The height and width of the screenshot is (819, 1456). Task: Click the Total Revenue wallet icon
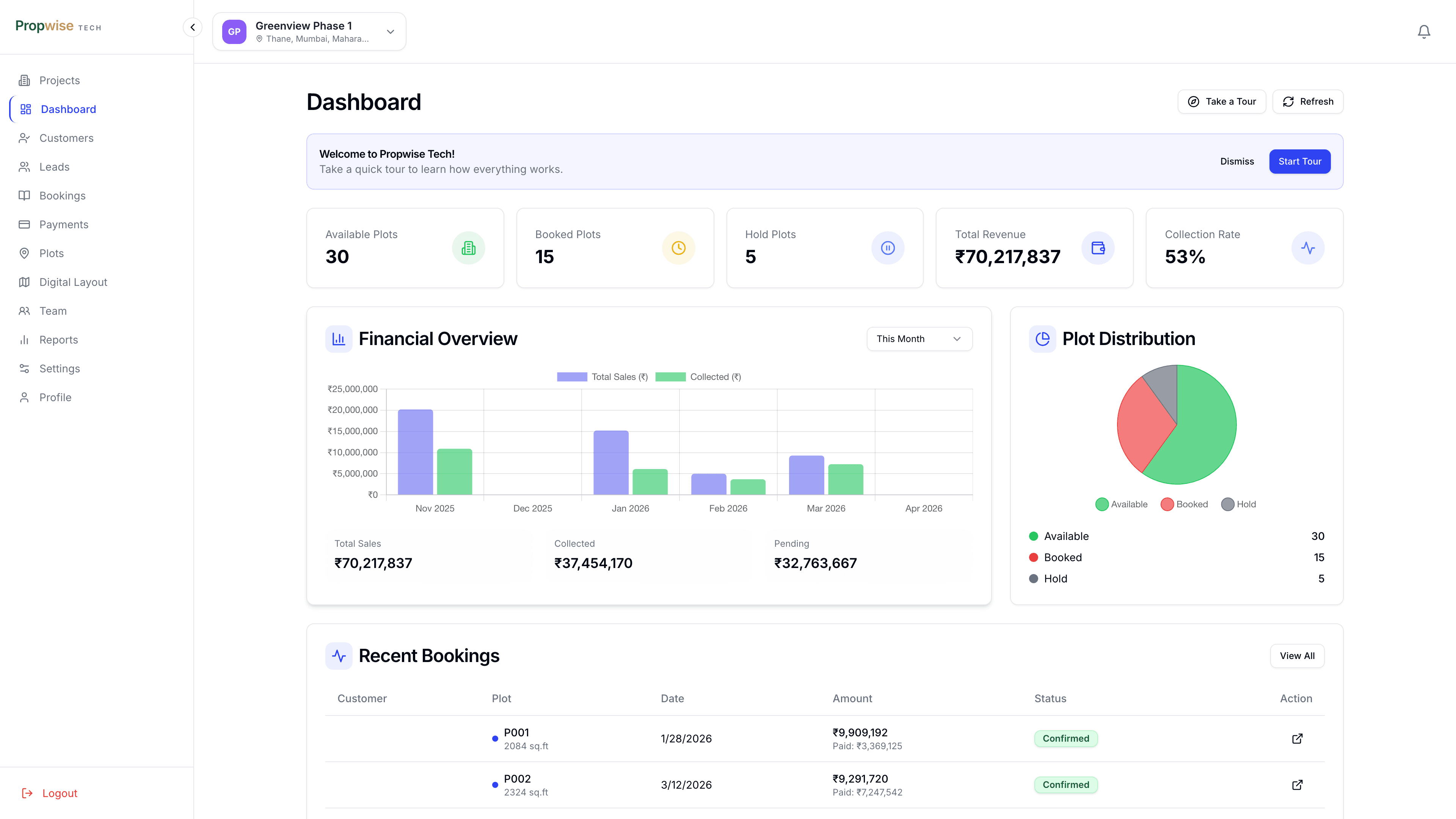pyautogui.click(x=1098, y=248)
